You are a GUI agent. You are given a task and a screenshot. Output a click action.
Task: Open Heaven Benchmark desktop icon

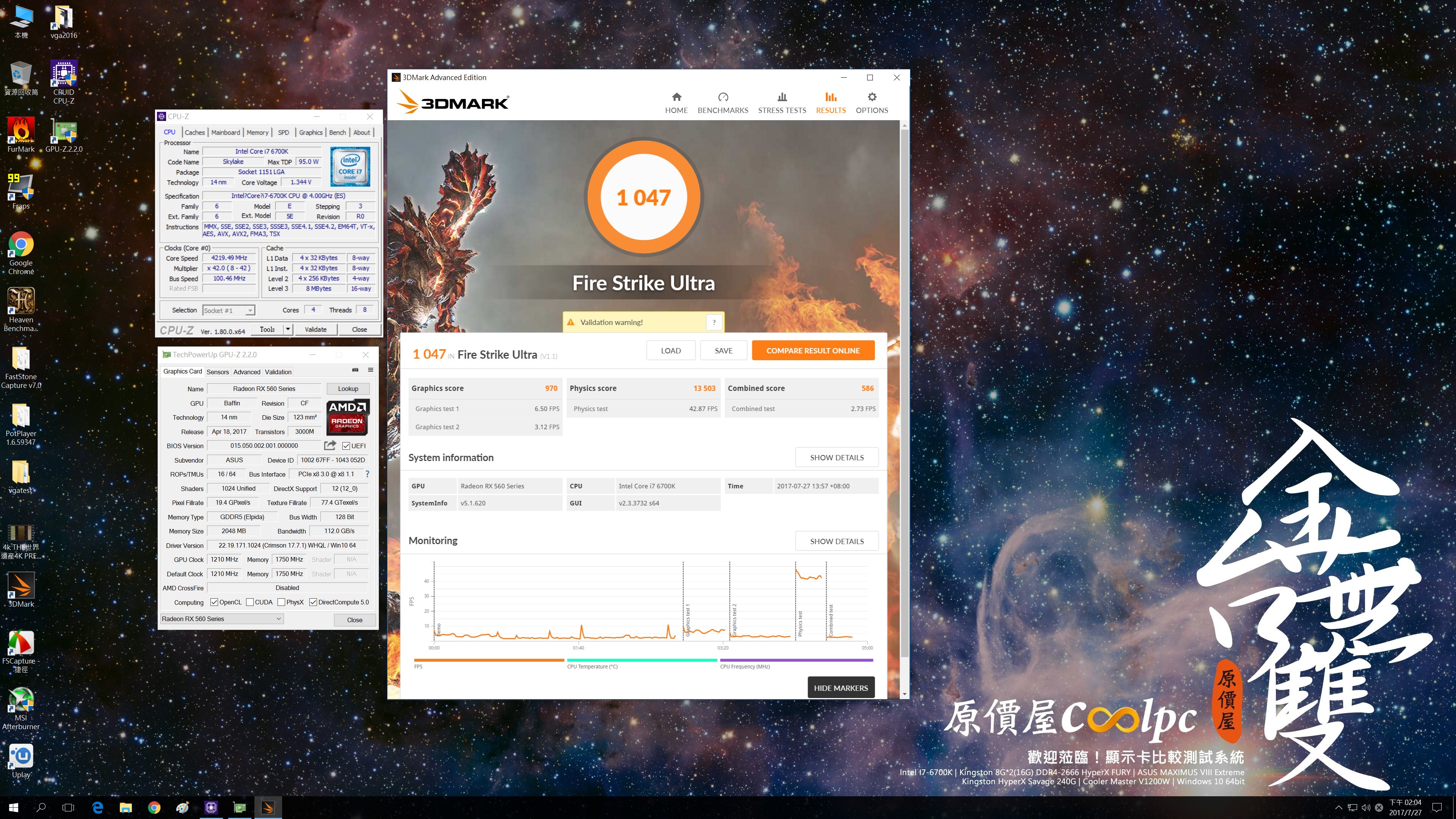[x=21, y=309]
